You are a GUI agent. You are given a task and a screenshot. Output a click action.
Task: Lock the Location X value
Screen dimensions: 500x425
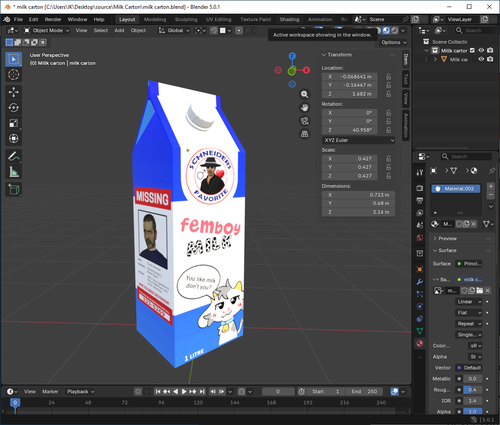[389, 77]
